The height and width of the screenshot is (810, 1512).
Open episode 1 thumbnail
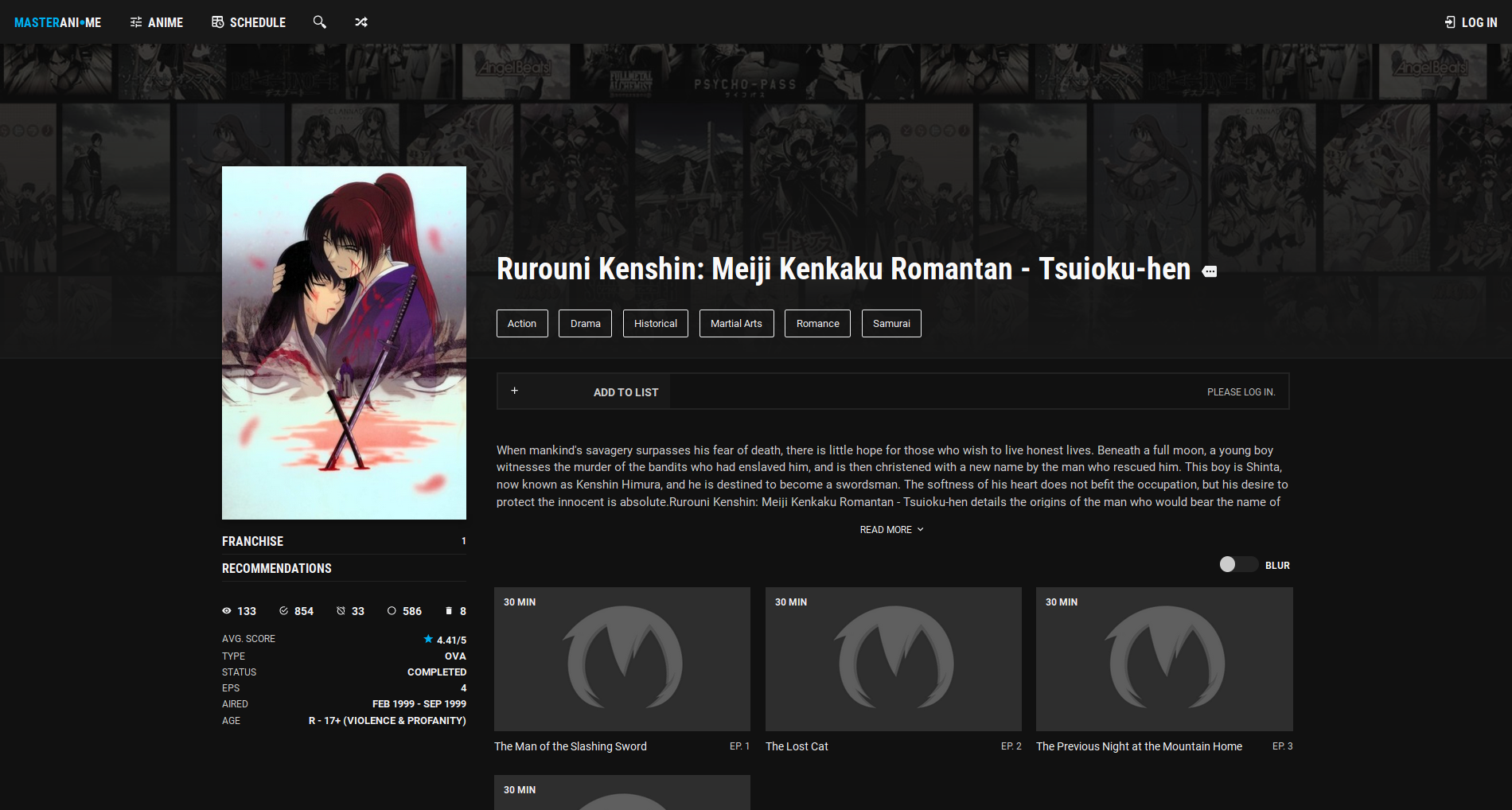pyautogui.click(x=622, y=659)
